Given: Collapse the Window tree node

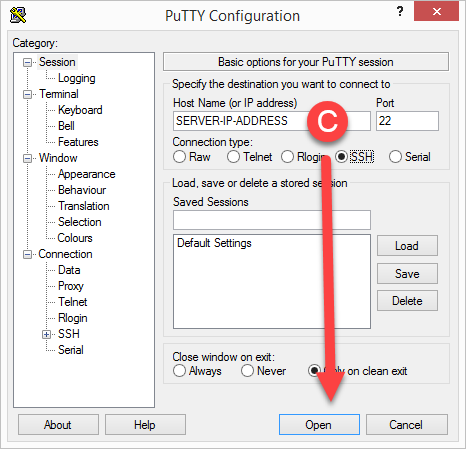Looking at the screenshot, I should (27, 158).
